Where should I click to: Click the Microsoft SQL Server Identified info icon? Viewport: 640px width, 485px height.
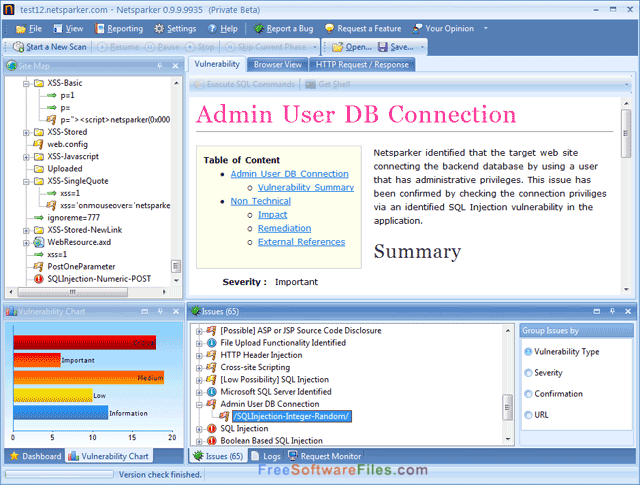click(x=211, y=392)
